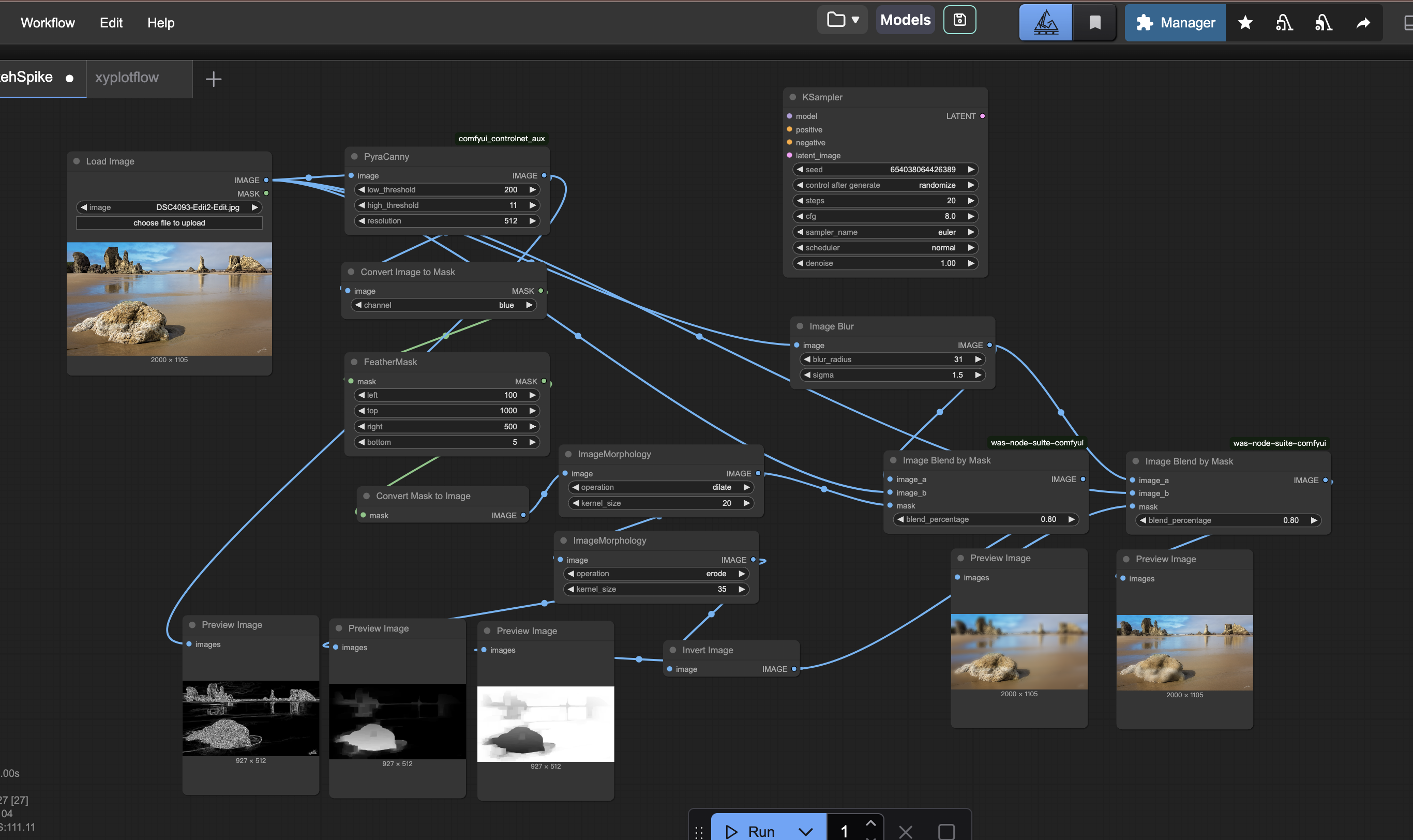Click the save workflow floppy icon
Image resolution: width=1413 pixels, height=840 pixels.
click(959, 20)
